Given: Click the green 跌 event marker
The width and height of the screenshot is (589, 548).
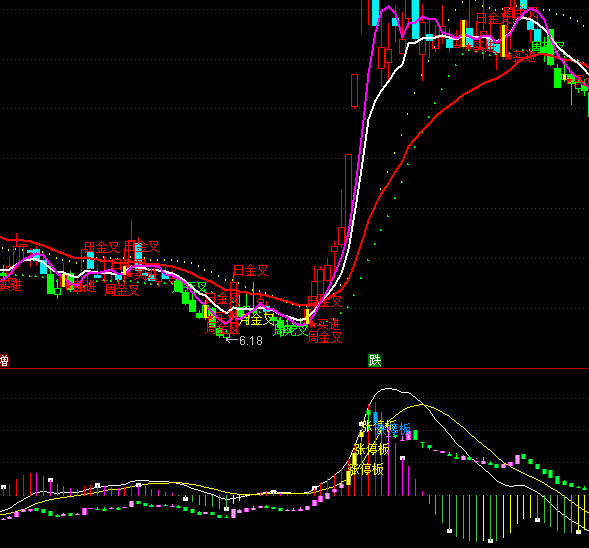Looking at the screenshot, I should coord(374,361).
